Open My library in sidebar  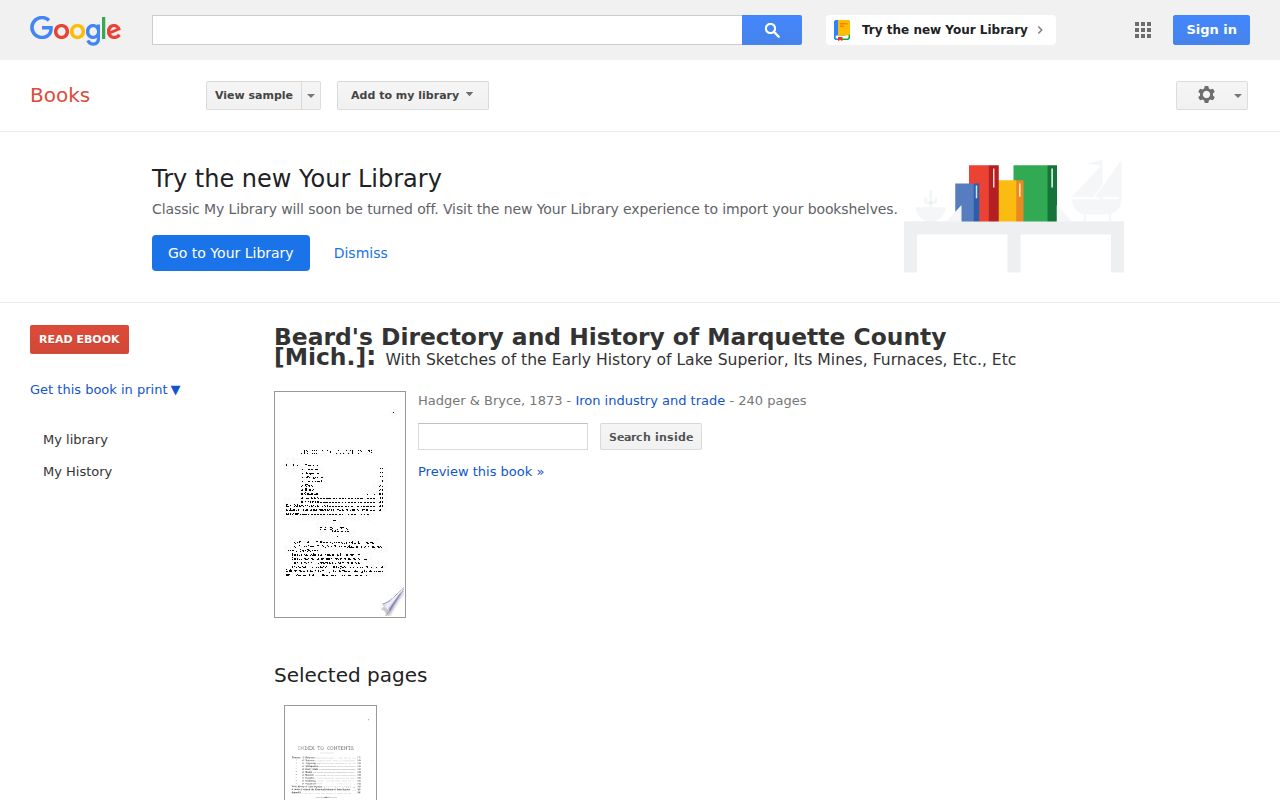pyautogui.click(x=75, y=440)
